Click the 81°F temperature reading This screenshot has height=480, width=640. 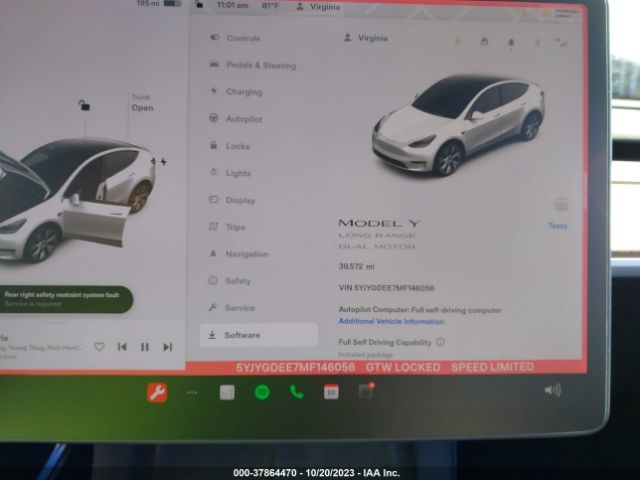pos(270,6)
